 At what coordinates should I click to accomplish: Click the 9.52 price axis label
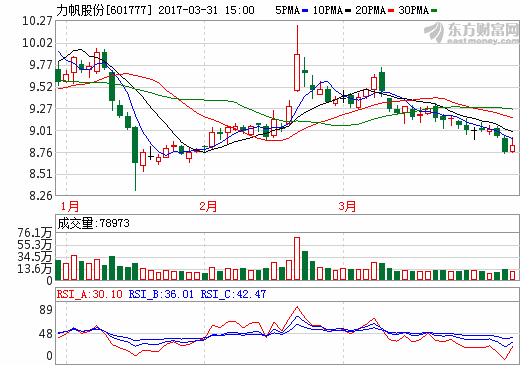click(x=41, y=87)
